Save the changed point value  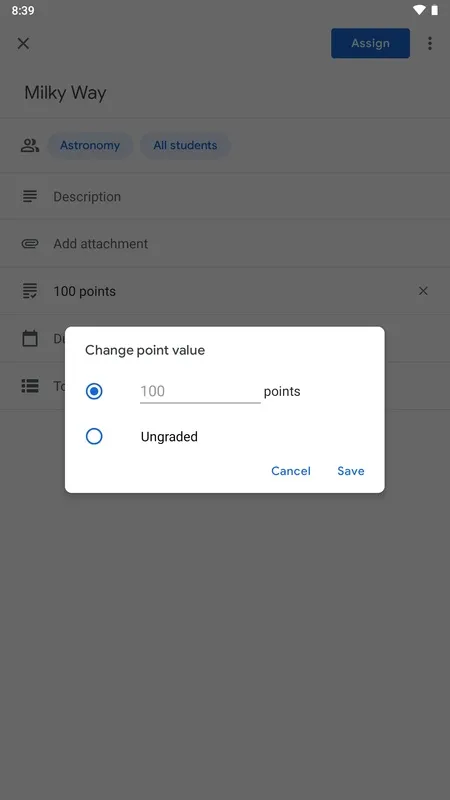tap(351, 471)
